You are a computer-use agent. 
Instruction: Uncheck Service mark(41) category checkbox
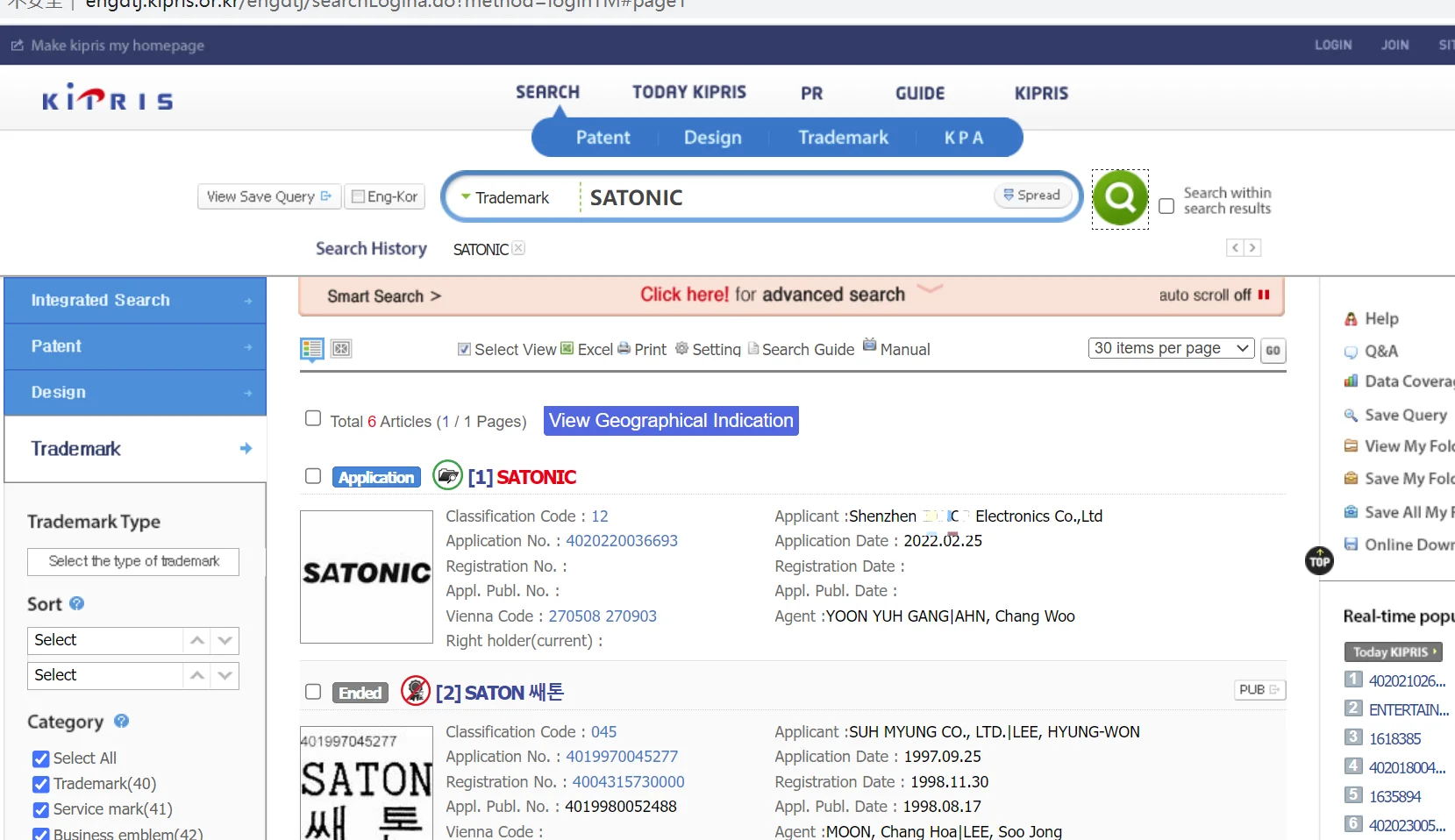tap(40, 809)
